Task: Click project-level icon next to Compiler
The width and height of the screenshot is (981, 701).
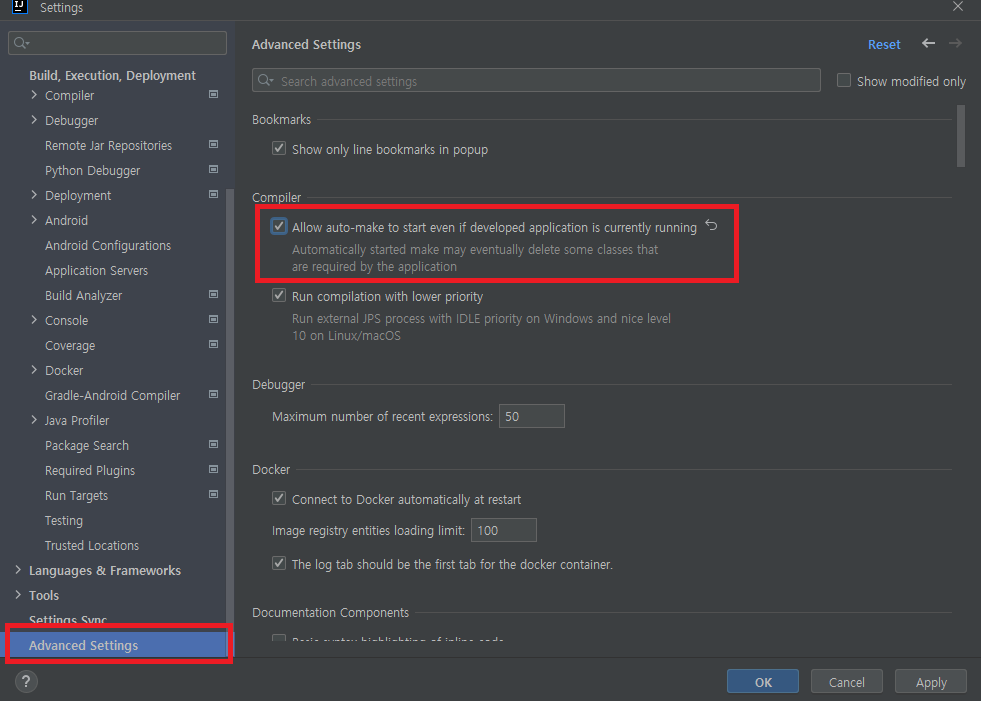Action: point(213,95)
